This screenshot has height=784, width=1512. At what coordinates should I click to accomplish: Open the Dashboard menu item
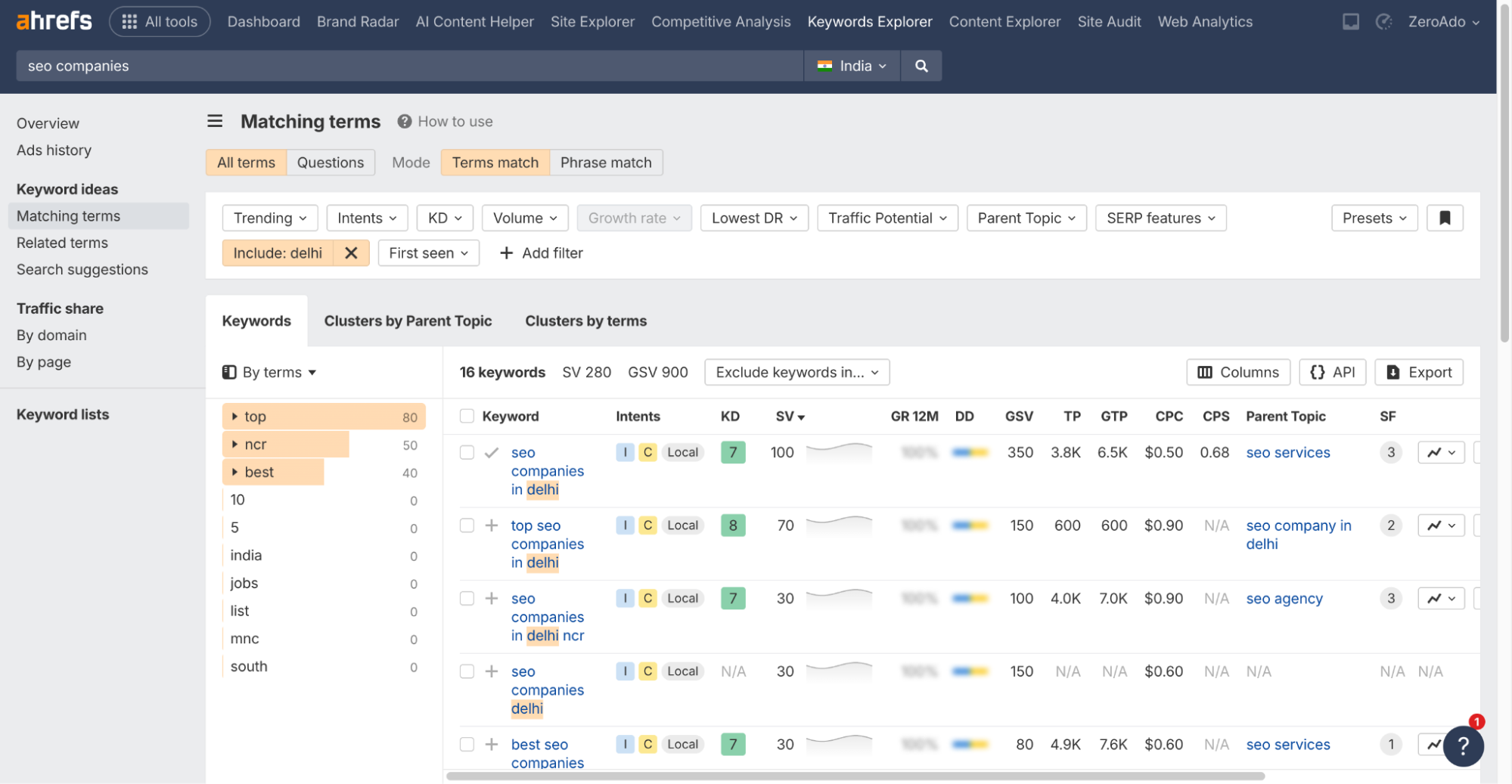coord(263,22)
